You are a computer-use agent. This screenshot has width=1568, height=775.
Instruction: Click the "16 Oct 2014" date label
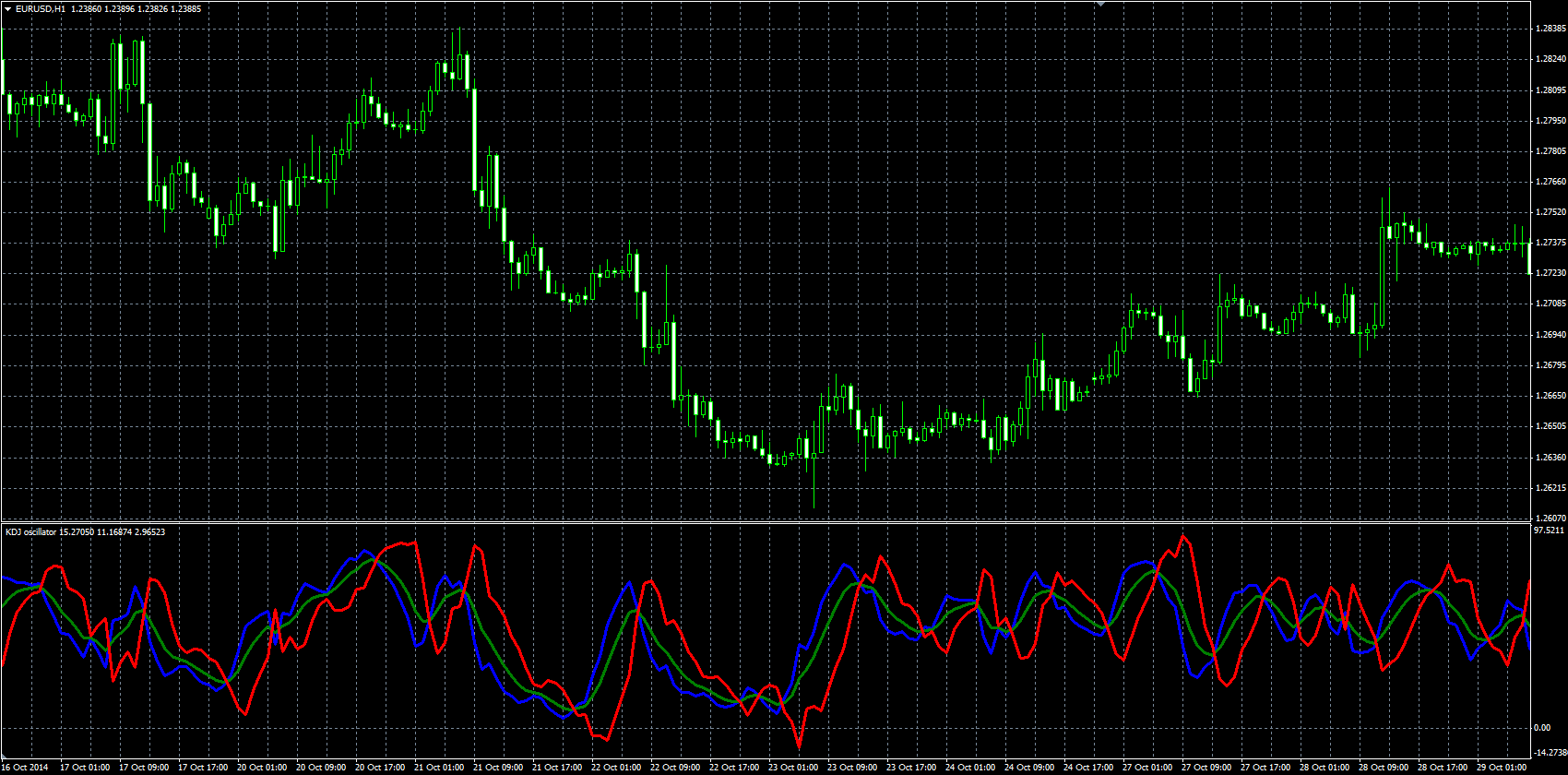tap(26, 768)
